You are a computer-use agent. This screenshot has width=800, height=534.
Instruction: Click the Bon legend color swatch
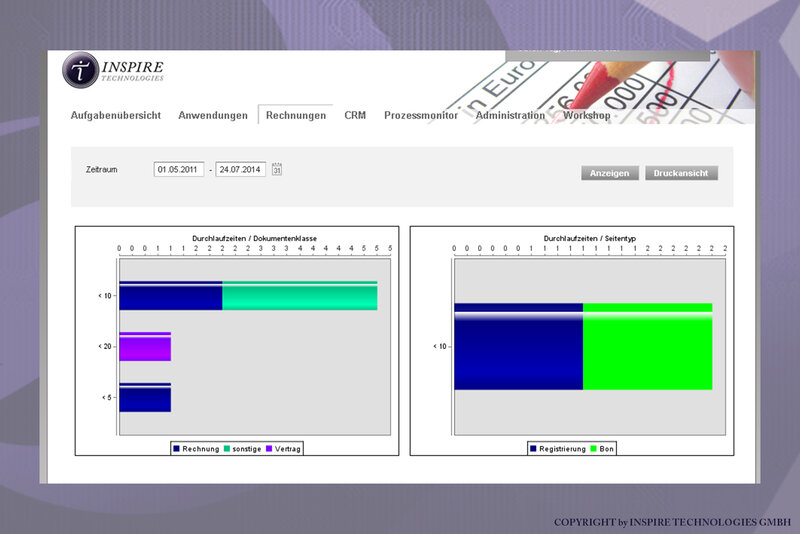tap(593, 449)
